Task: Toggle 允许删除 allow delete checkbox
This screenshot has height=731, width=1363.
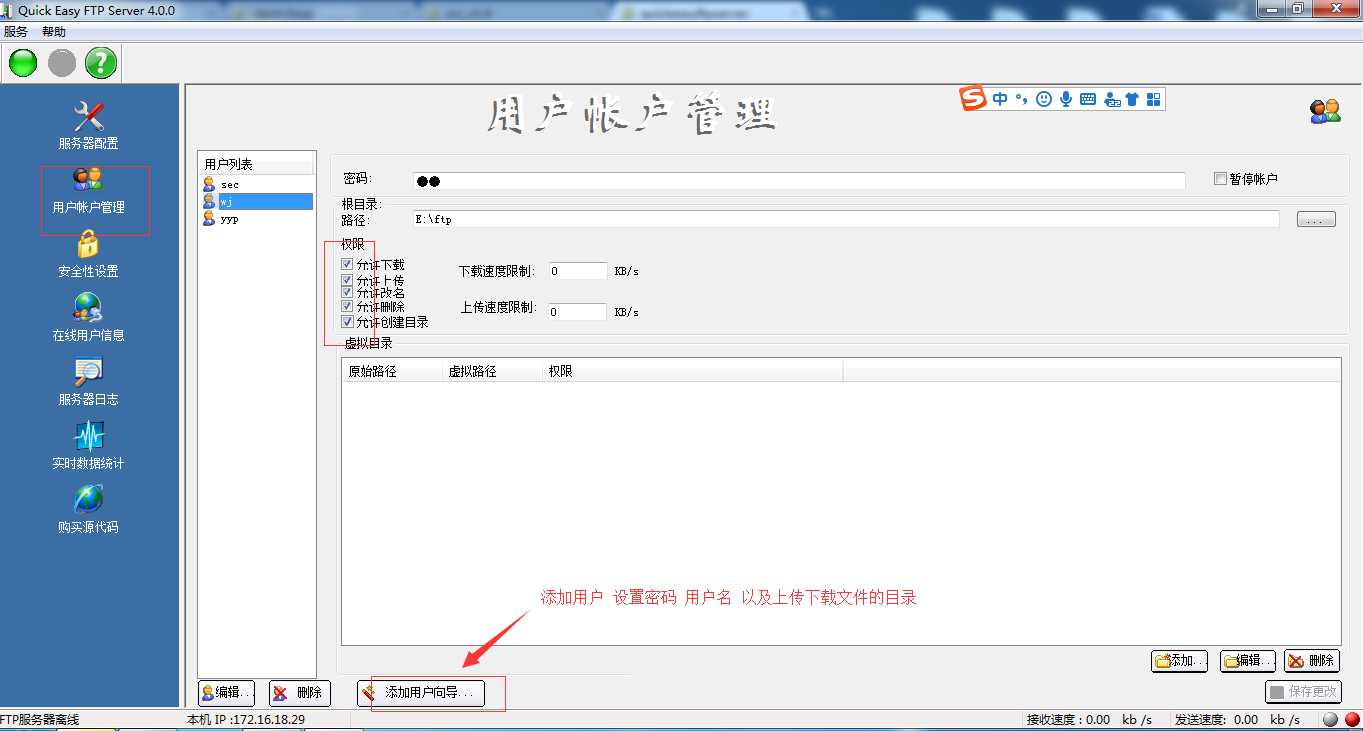Action: point(347,307)
